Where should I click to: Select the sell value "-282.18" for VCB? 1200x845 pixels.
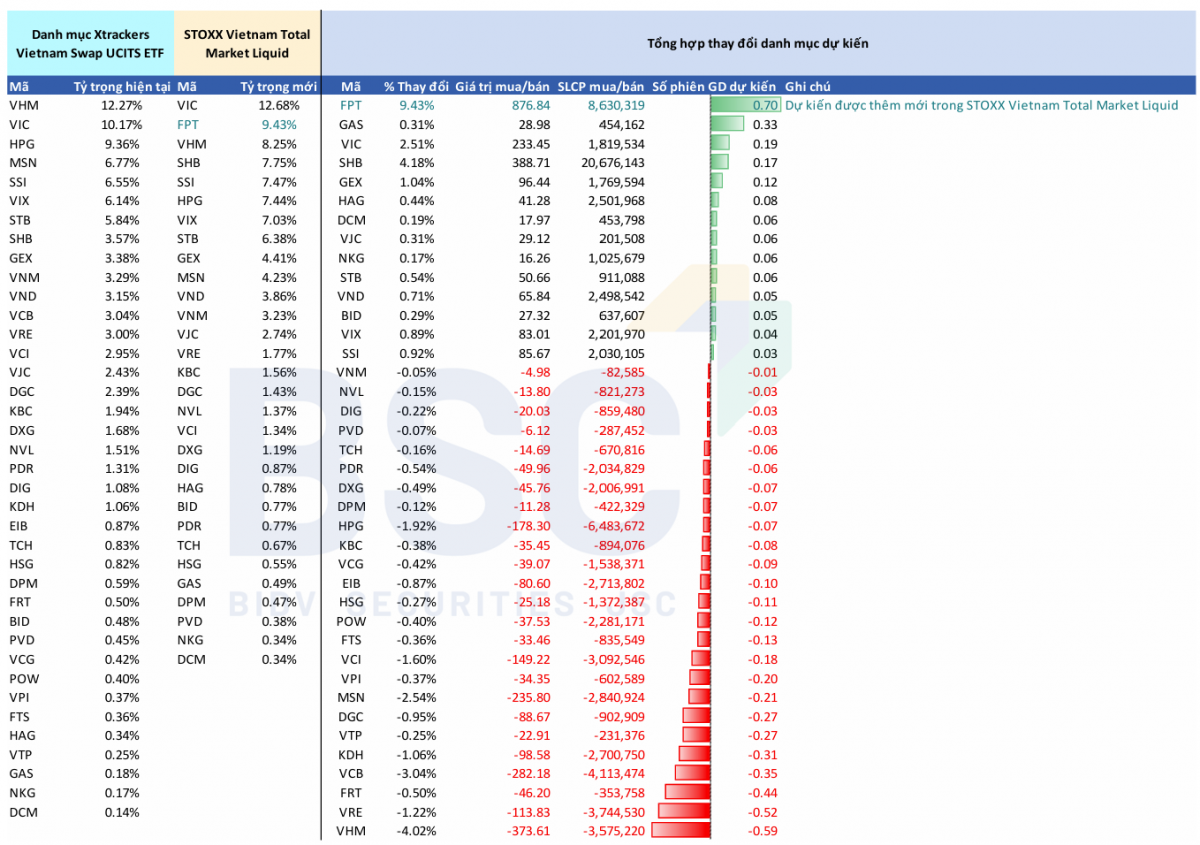[x=528, y=774]
